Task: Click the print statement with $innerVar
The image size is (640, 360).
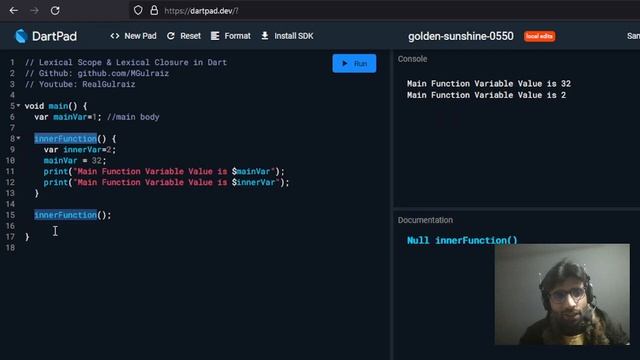Action: [x=167, y=182]
